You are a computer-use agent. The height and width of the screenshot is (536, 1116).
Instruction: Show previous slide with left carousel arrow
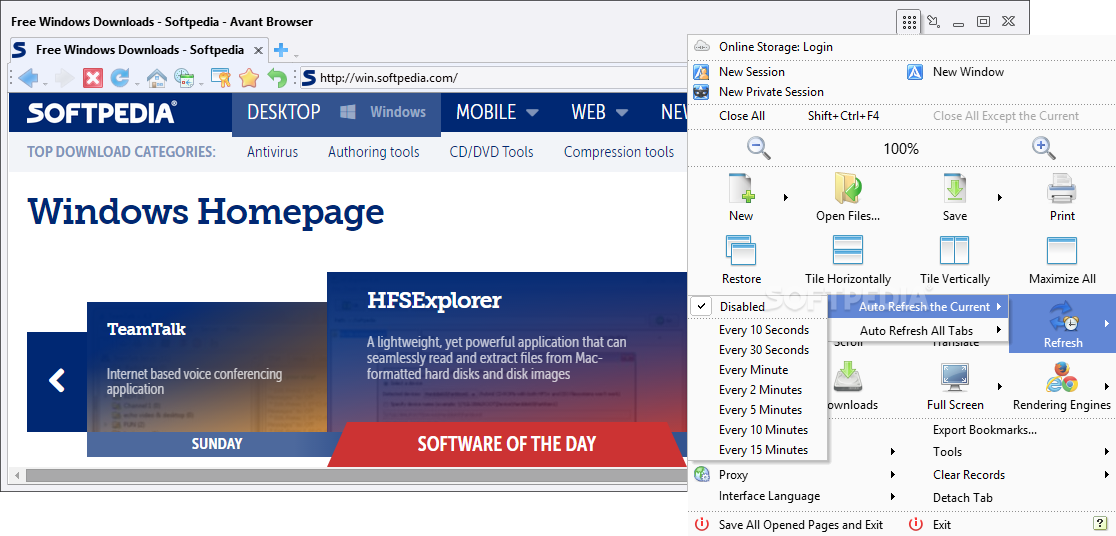[57, 380]
